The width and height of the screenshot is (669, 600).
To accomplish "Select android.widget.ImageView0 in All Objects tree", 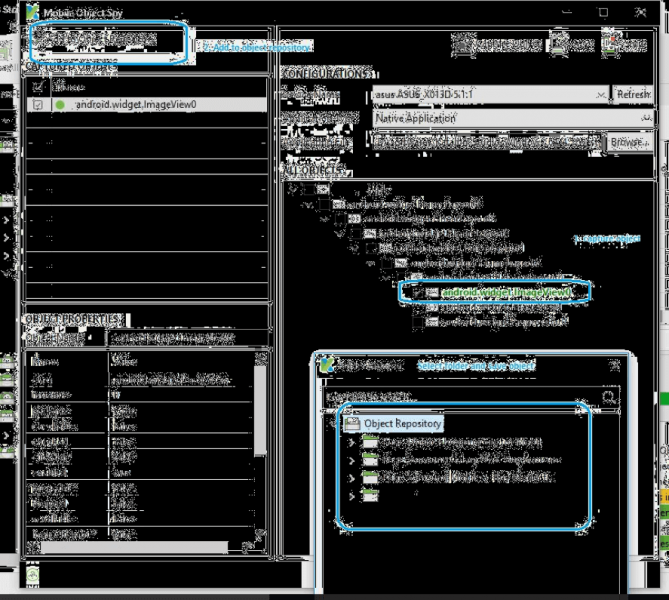I will (x=505, y=293).
